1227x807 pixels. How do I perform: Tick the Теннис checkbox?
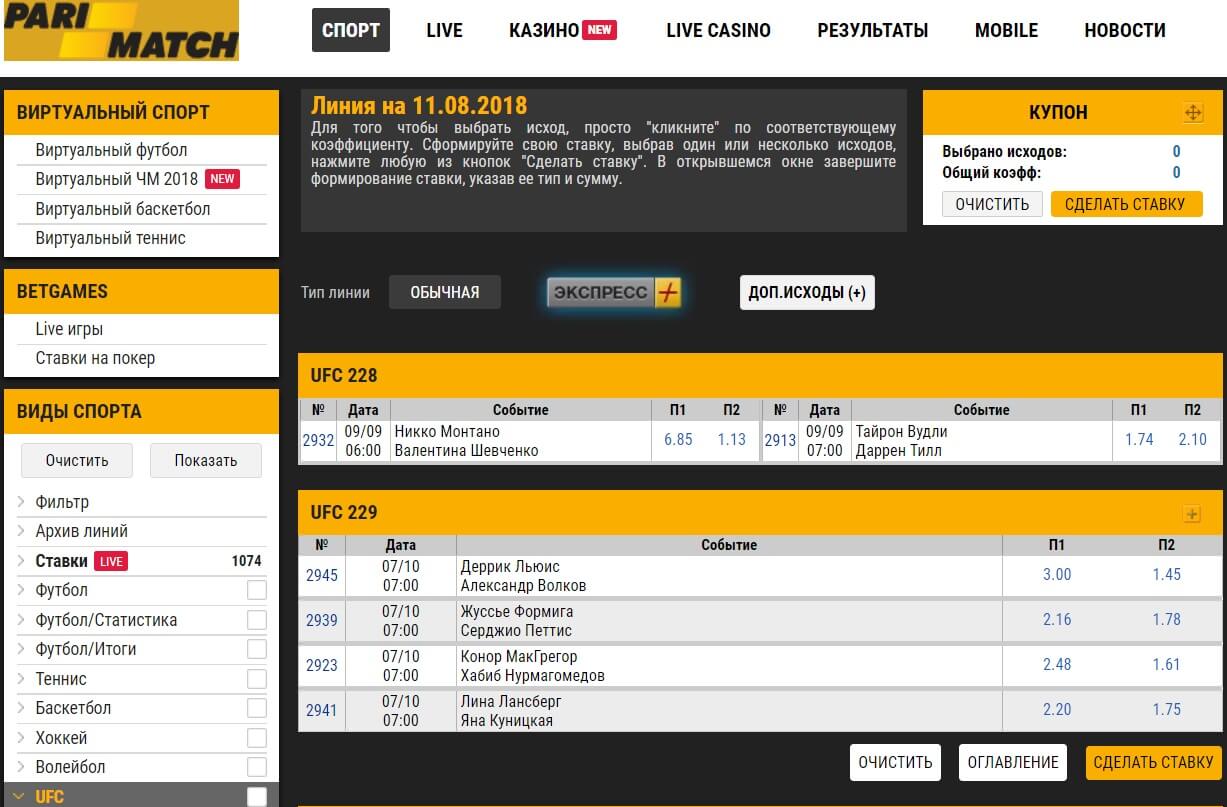pyautogui.click(x=257, y=679)
